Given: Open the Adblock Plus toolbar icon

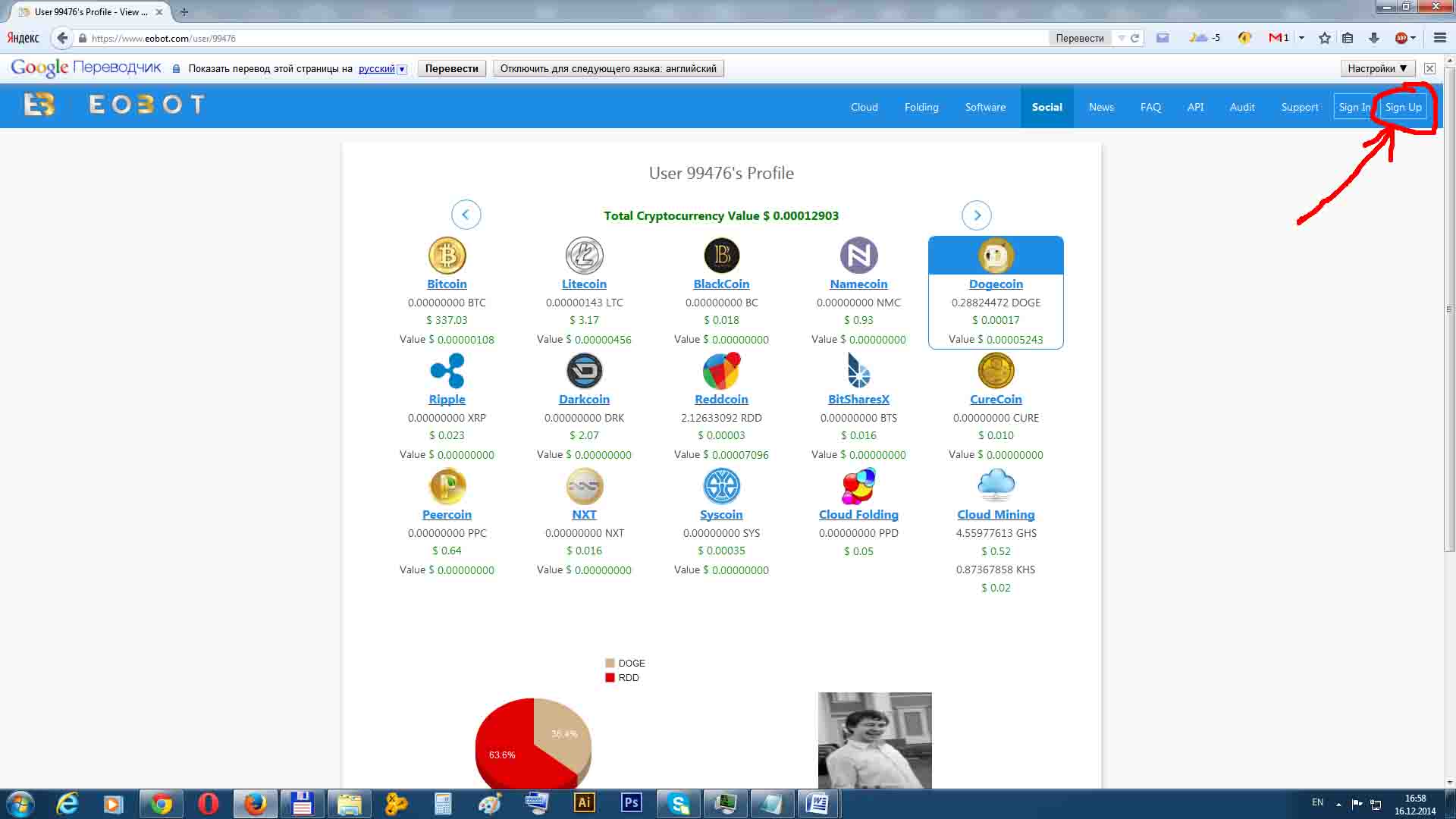Looking at the screenshot, I should tap(1401, 38).
